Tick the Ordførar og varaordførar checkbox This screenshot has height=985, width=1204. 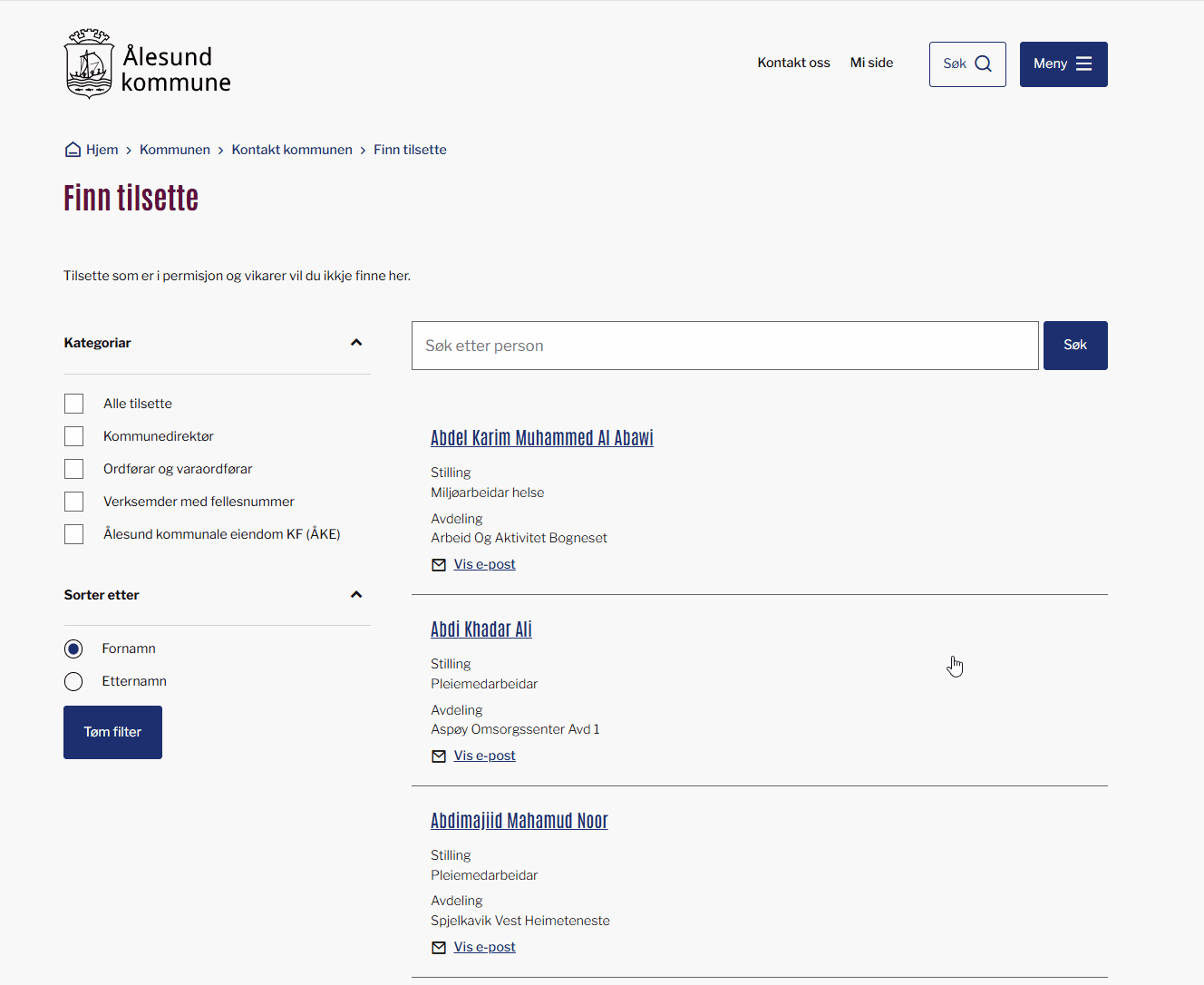click(74, 469)
